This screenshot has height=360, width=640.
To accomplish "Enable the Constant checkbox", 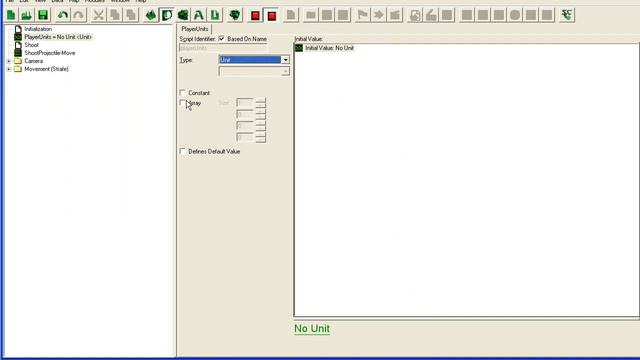I will point(182,93).
